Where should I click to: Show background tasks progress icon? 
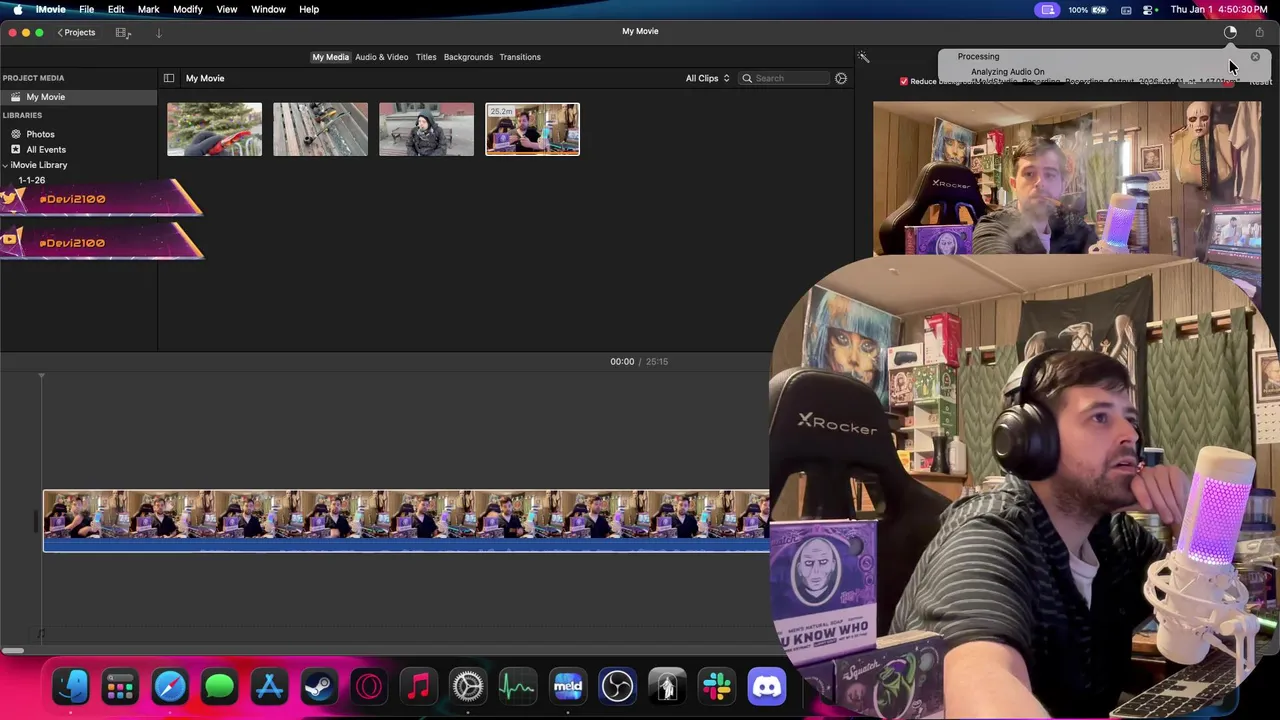pyautogui.click(x=1230, y=32)
